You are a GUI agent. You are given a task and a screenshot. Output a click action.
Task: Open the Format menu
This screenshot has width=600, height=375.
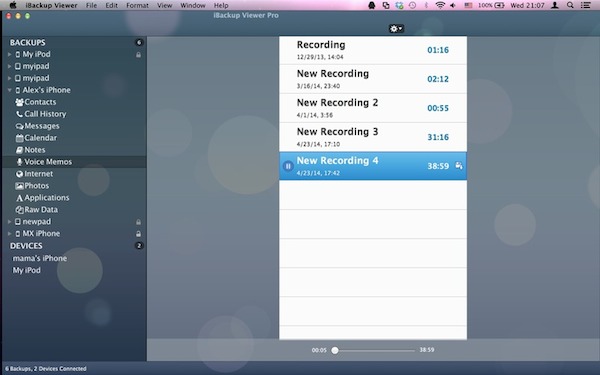(x=137, y=5)
